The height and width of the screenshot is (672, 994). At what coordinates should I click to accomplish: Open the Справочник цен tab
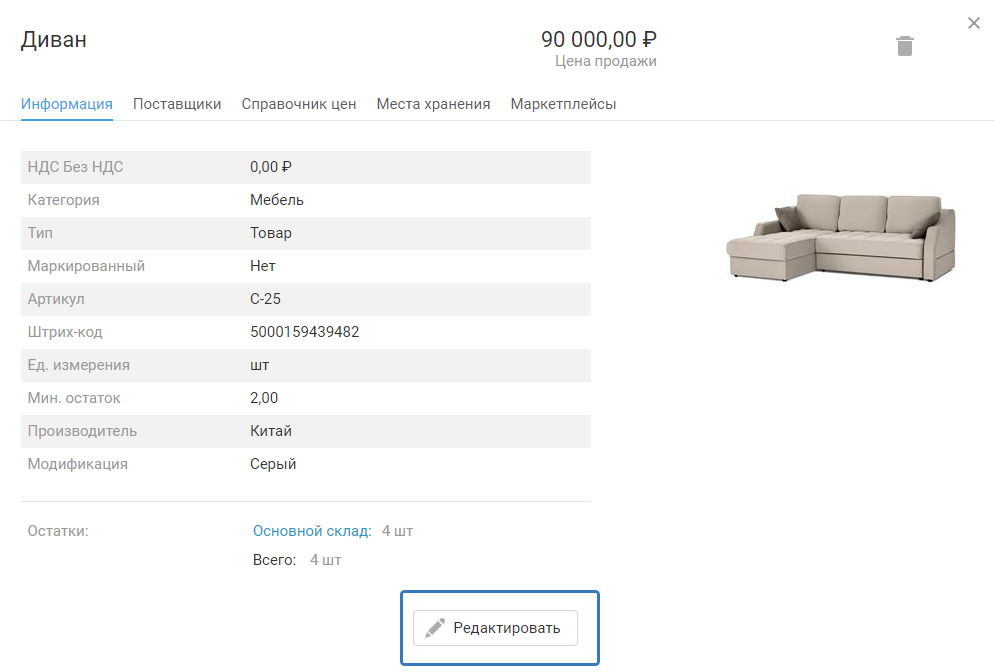(x=299, y=104)
